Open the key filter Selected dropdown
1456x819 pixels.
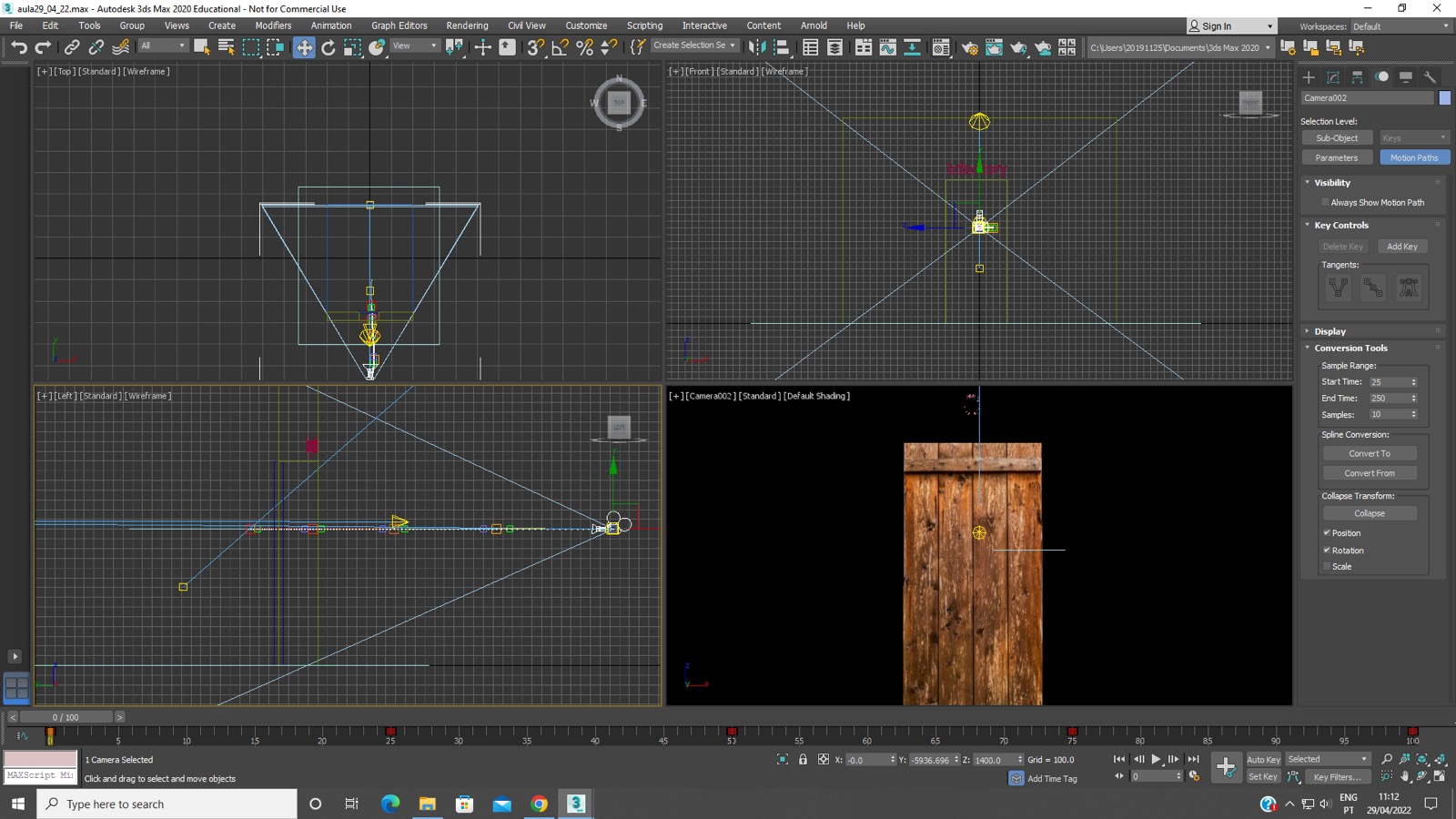pyautogui.click(x=1327, y=759)
